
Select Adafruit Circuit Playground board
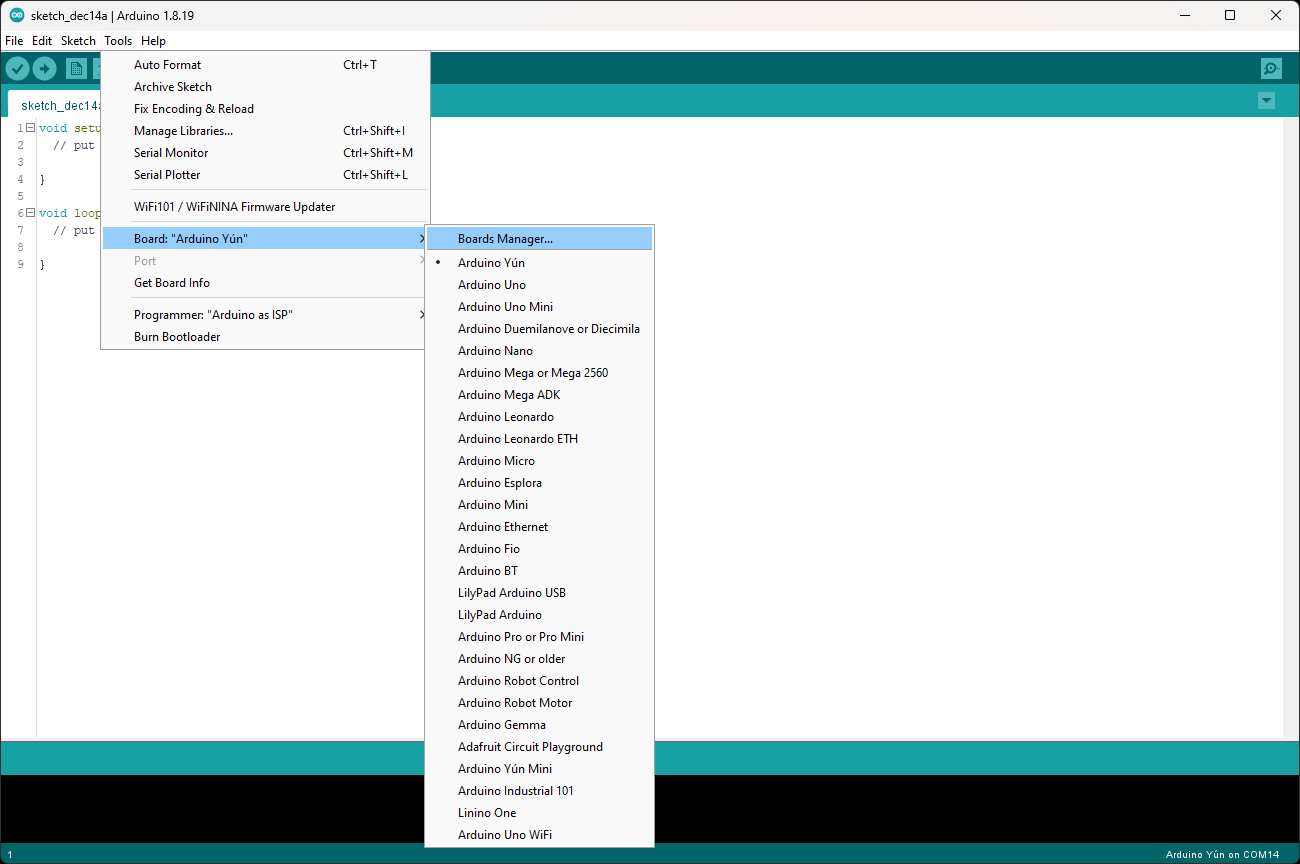coord(539,747)
